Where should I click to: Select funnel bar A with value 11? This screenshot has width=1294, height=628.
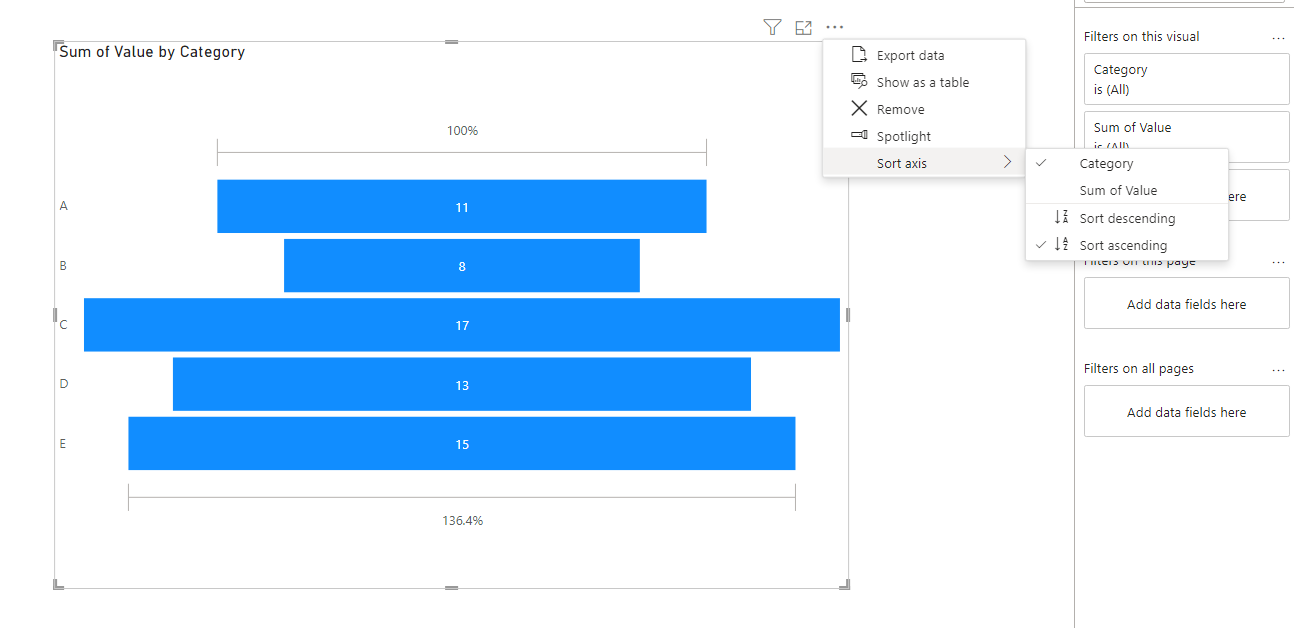pos(462,206)
